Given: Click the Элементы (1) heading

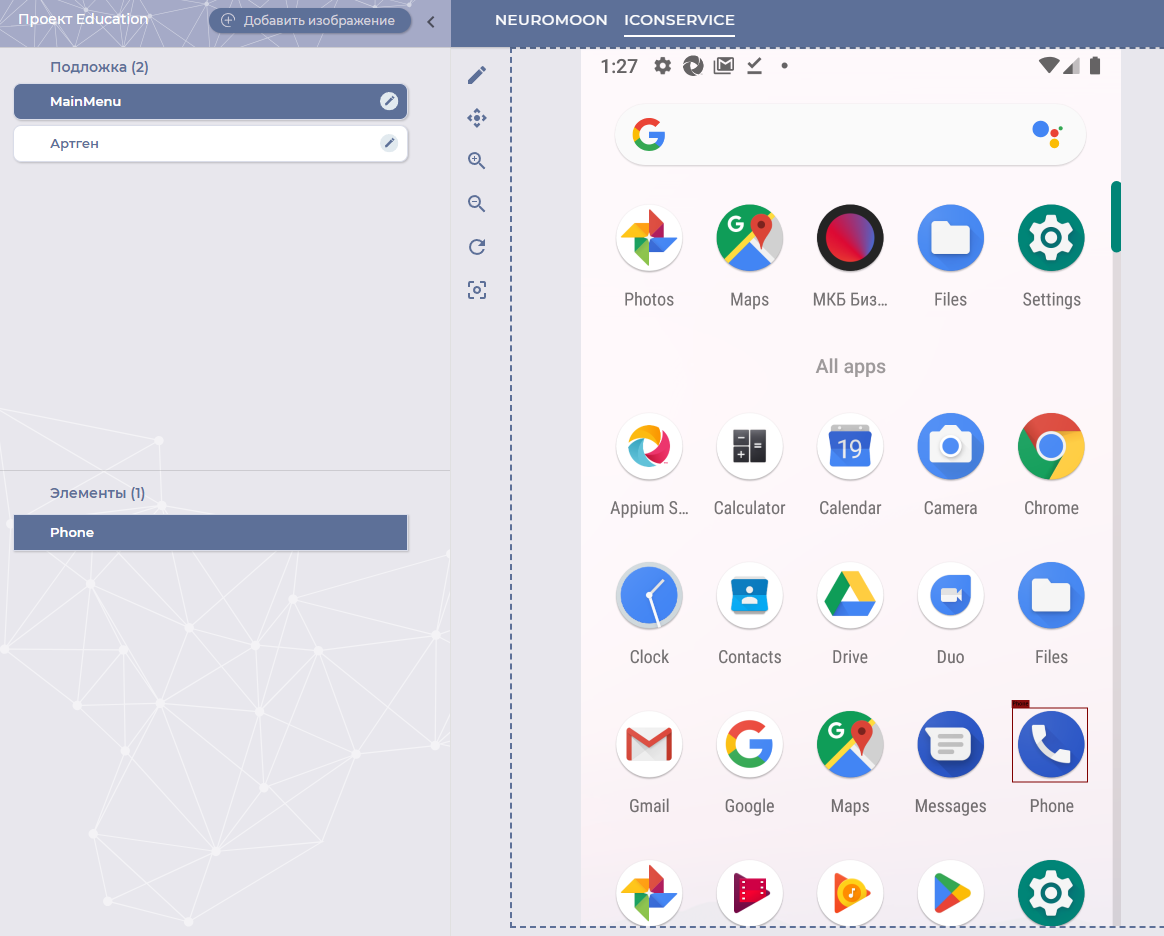Looking at the screenshot, I should (x=97, y=493).
